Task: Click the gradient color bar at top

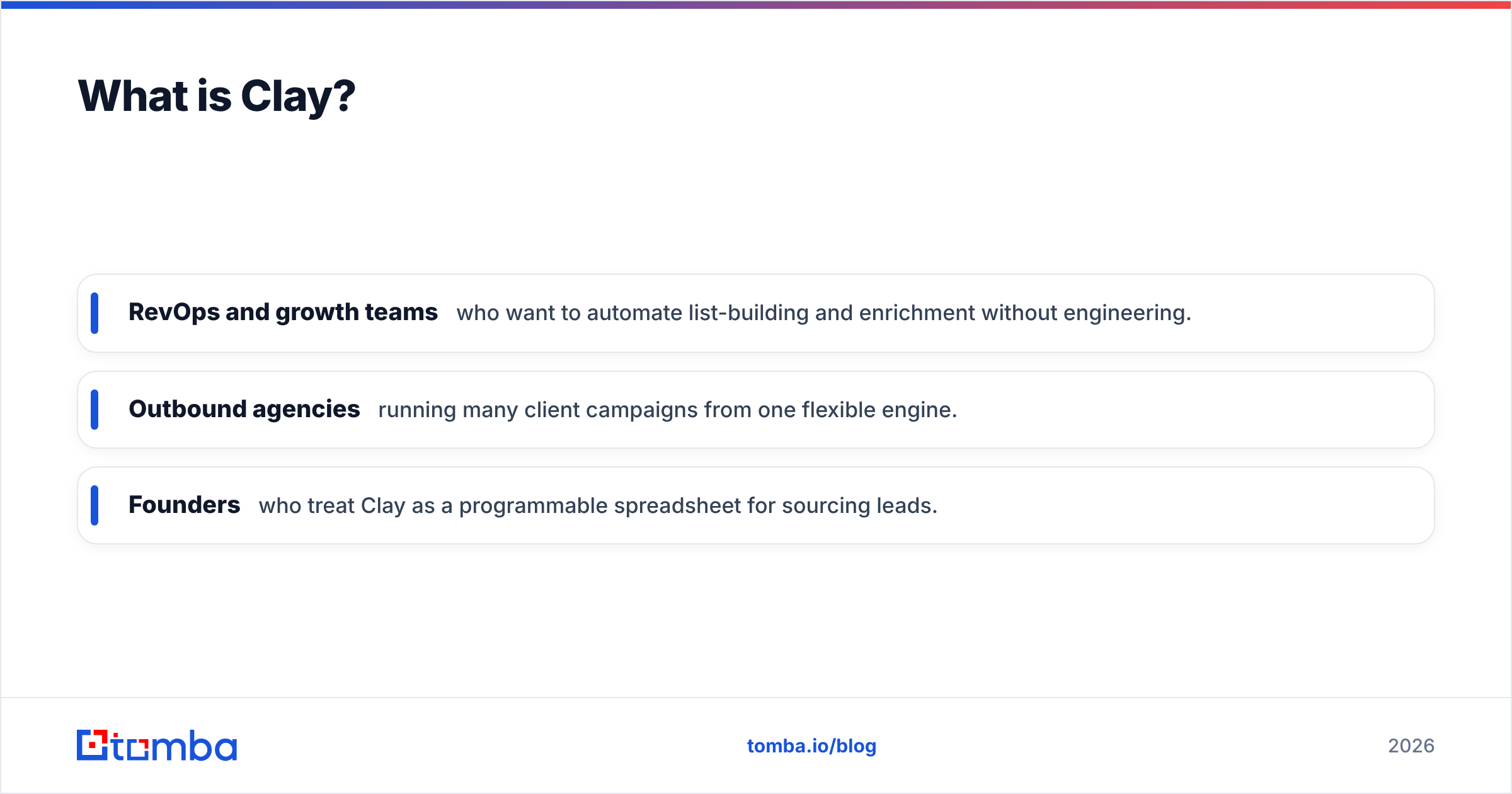Action: click(756, 4)
